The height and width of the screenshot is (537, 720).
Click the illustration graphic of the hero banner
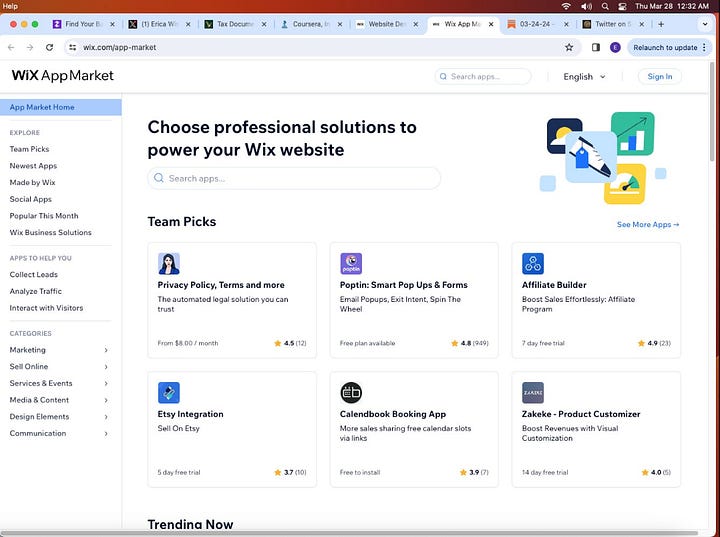(602, 158)
